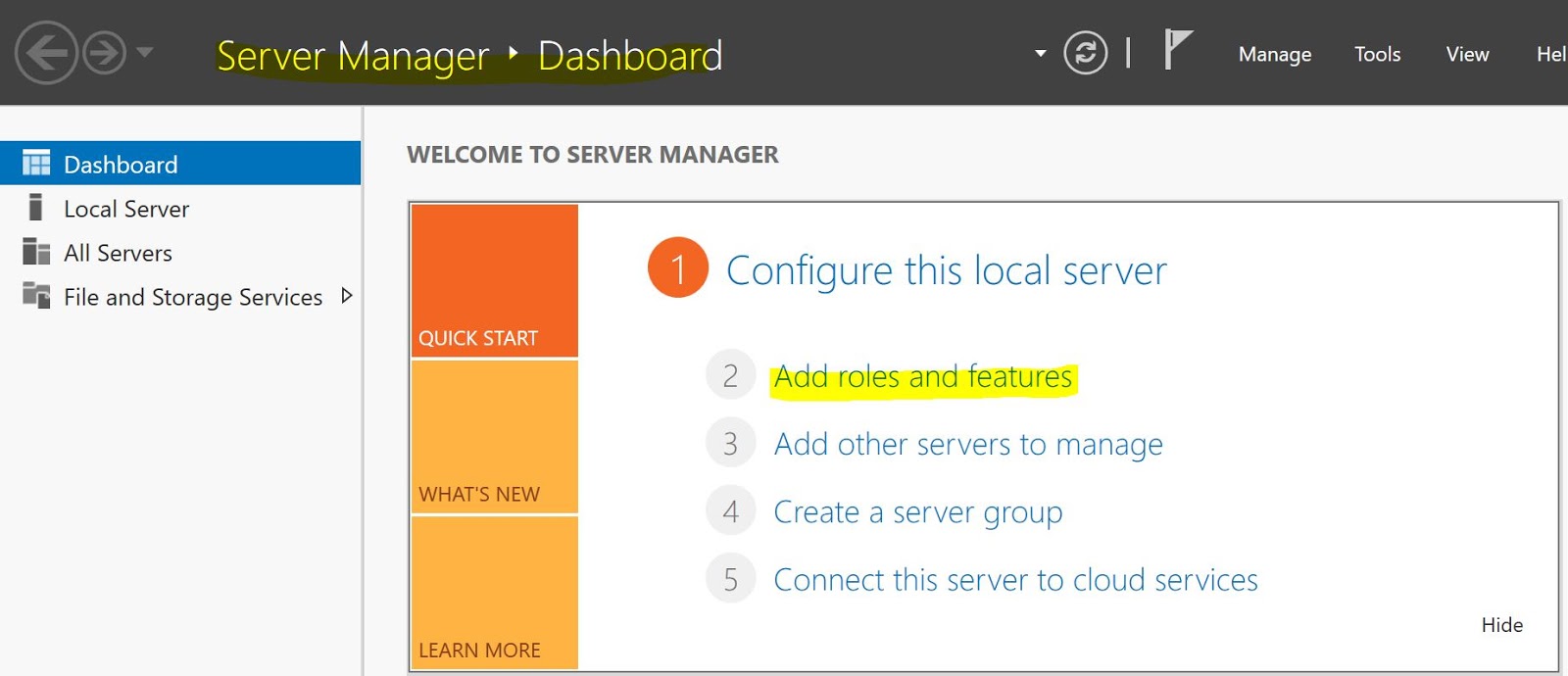Click the step 2 number circle
The height and width of the screenshot is (676, 1568).
click(x=730, y=375)
